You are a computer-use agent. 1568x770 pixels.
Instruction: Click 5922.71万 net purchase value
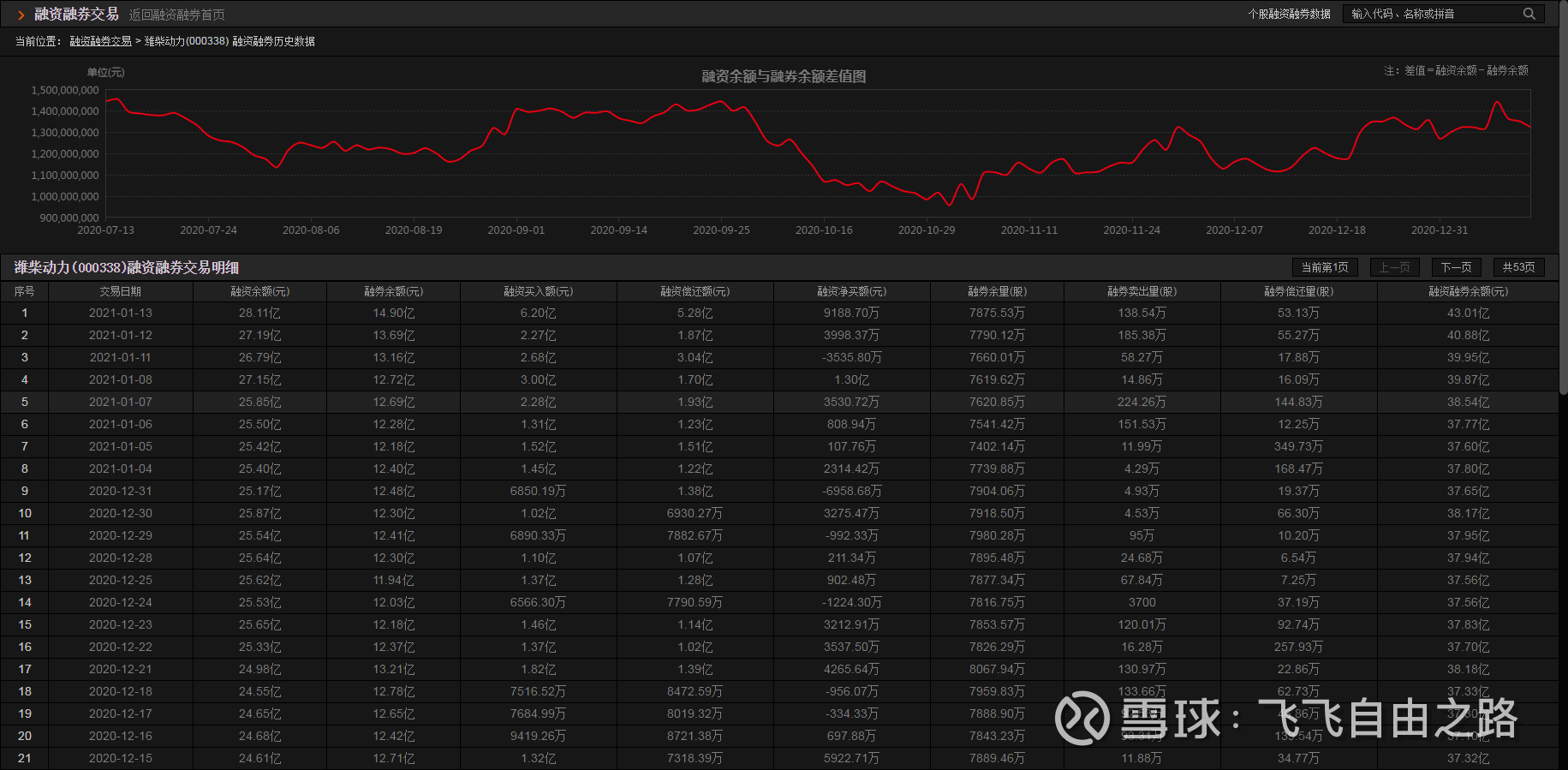[x=852, y=759]
